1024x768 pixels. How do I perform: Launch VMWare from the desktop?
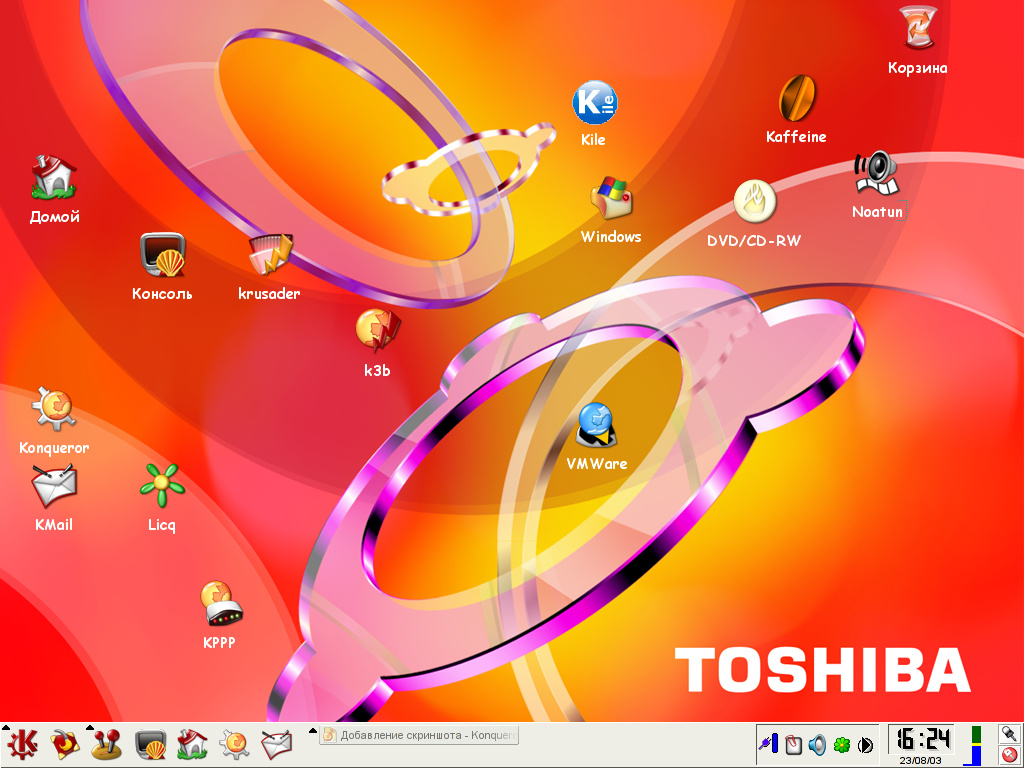pos(596,426)
